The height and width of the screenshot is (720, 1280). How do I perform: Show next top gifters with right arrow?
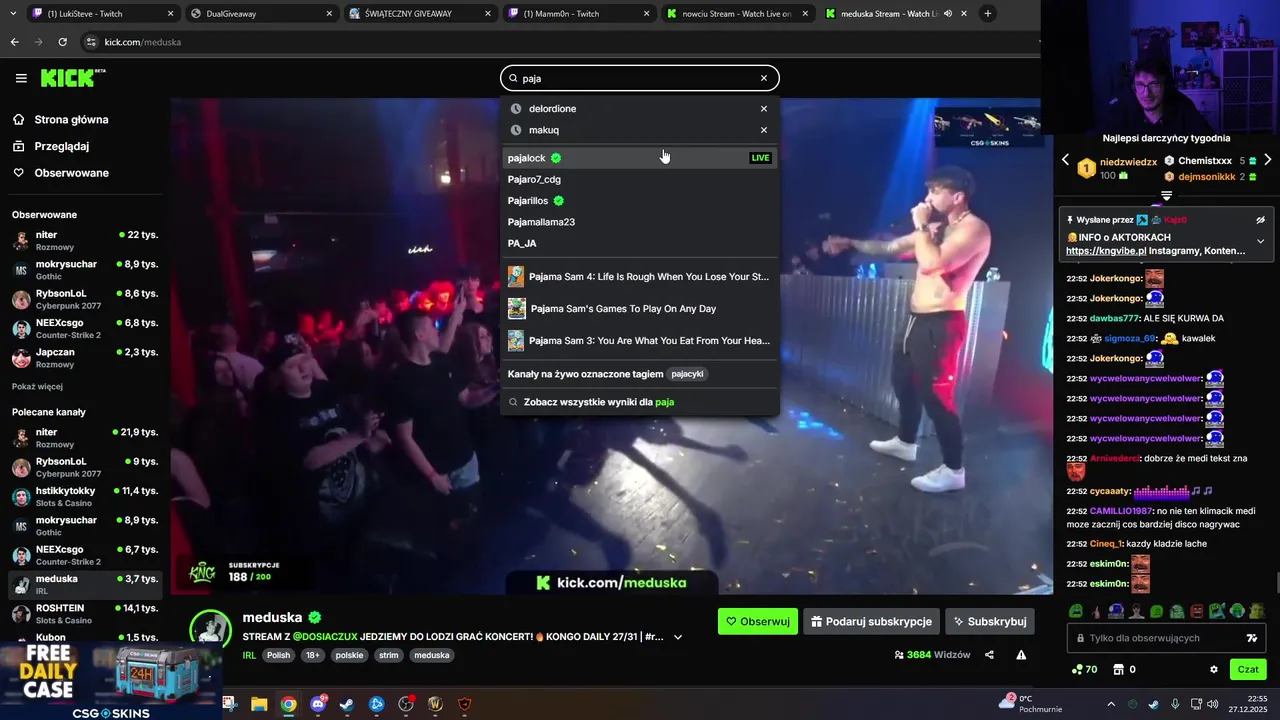[x=1267, y=160]
